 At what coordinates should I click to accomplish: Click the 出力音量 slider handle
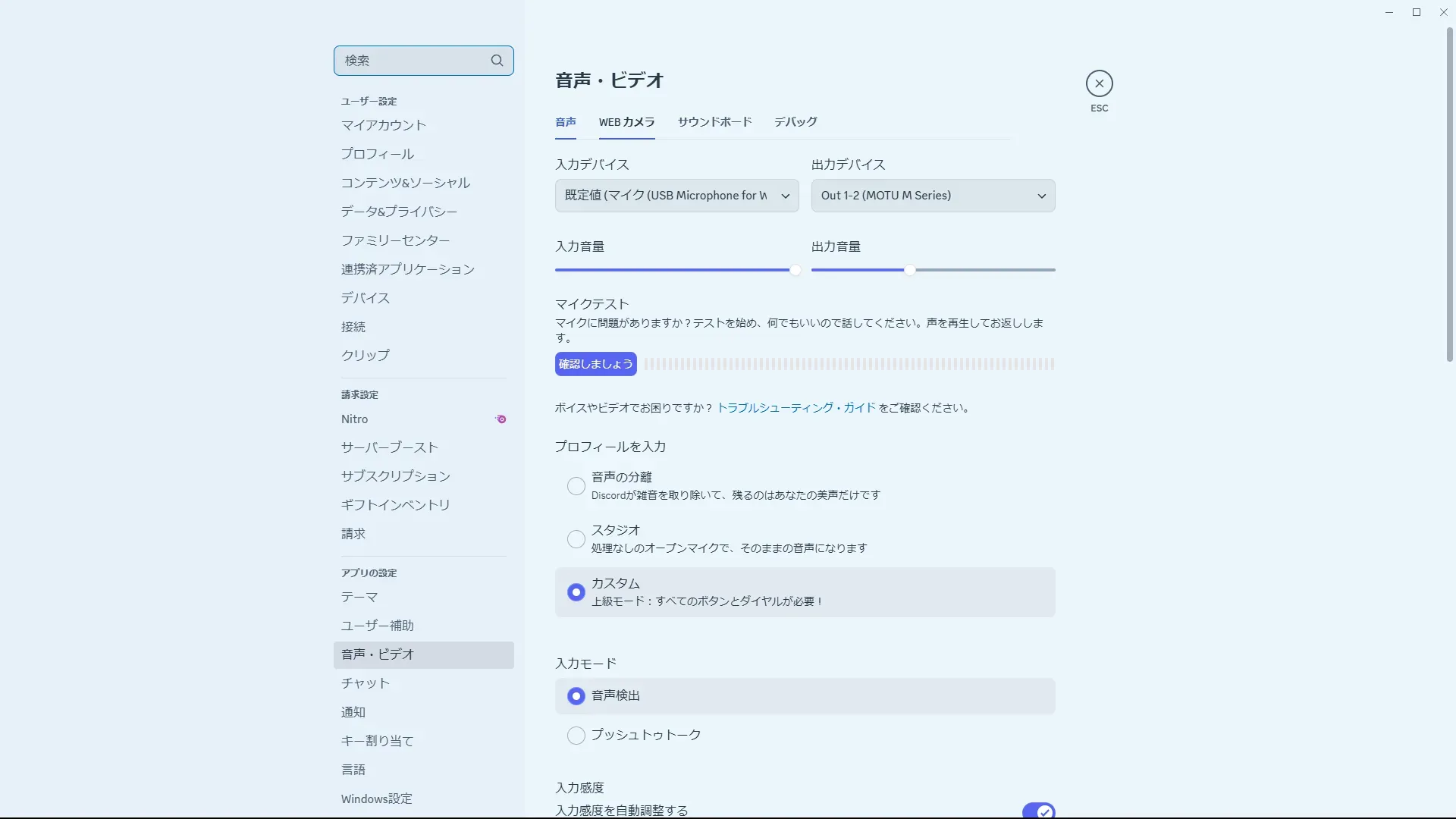[x=909, y=270]
